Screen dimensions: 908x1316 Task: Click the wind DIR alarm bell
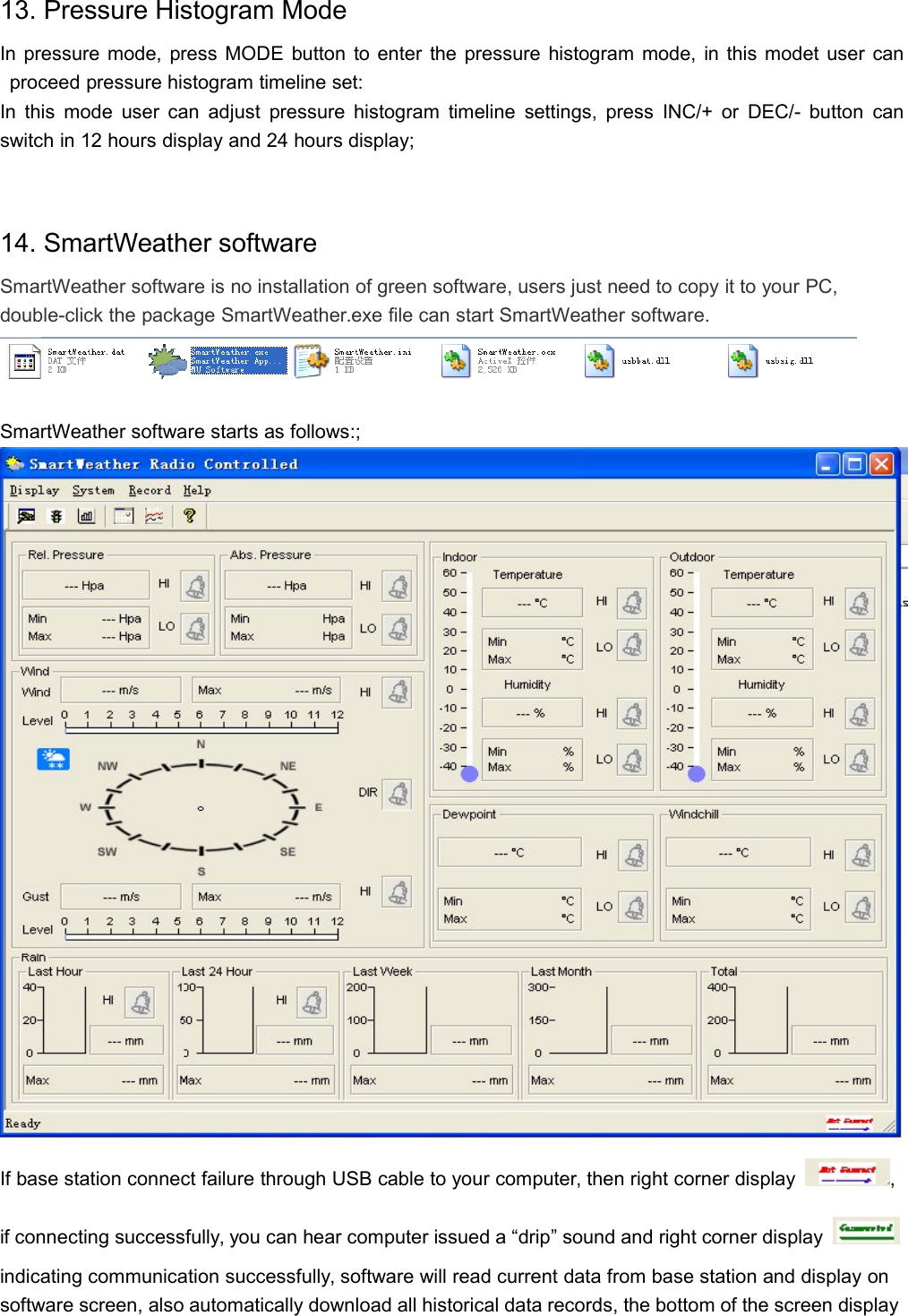coord(398,794)
